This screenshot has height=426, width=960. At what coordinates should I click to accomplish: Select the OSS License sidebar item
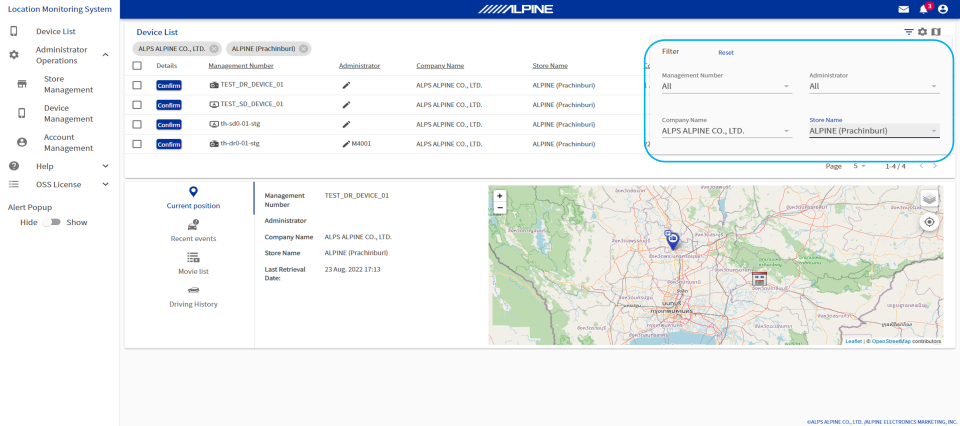pyautogui.click(x=59, y=184)
